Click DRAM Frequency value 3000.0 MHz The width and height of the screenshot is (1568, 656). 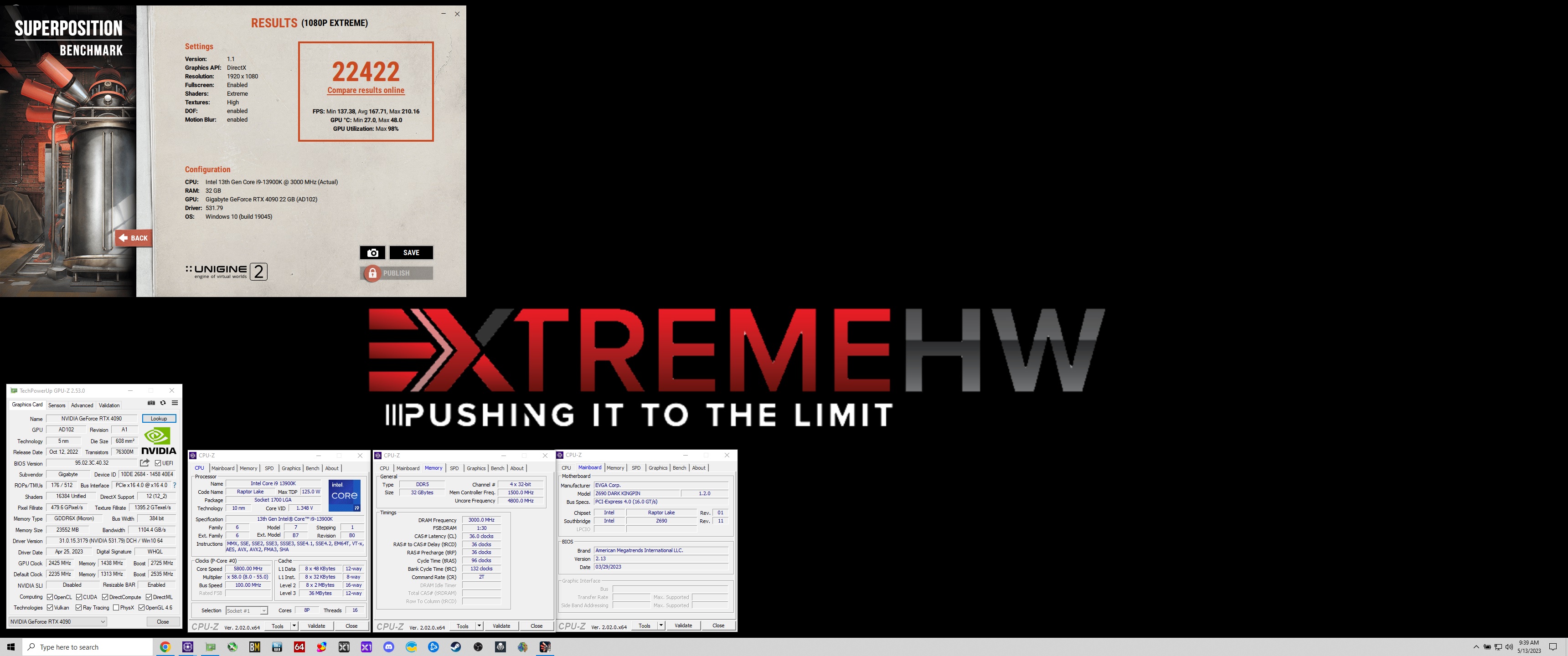coord(481,520)
